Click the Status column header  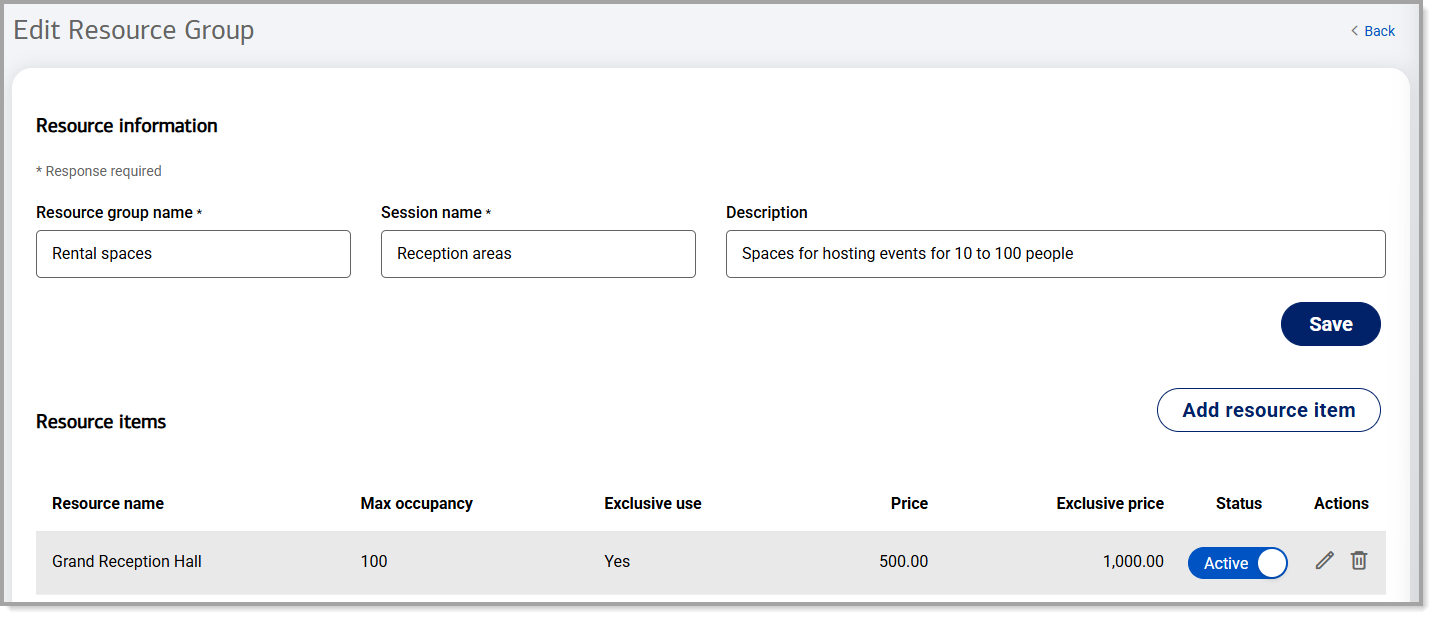pos(1239,504)
